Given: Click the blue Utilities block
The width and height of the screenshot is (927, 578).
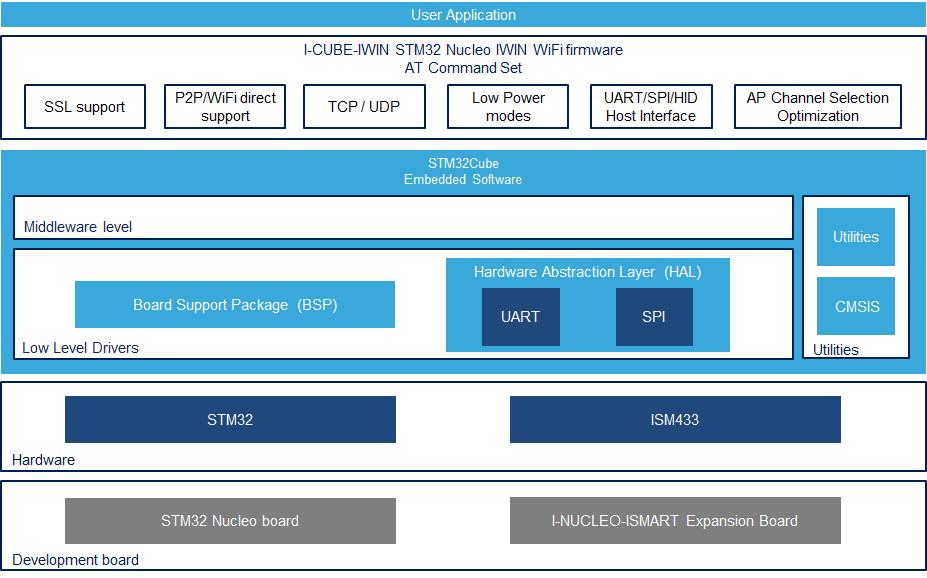Looking at the screenshot, I should coord(855,237).
